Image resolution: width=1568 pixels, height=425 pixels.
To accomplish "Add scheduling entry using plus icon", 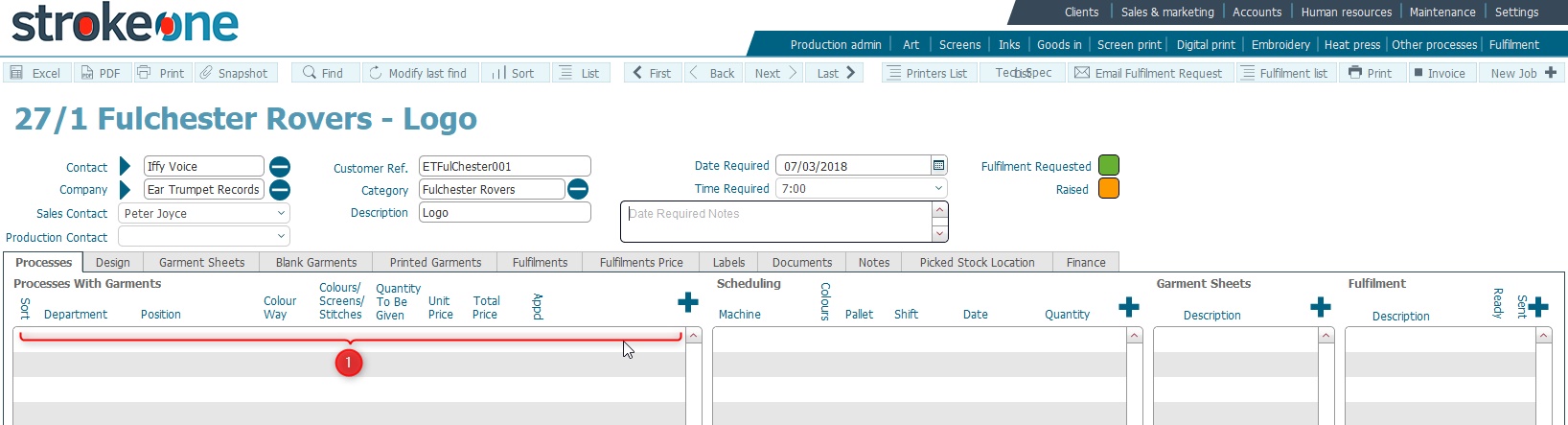I will pyautogui.click(x=1128, y=307).
